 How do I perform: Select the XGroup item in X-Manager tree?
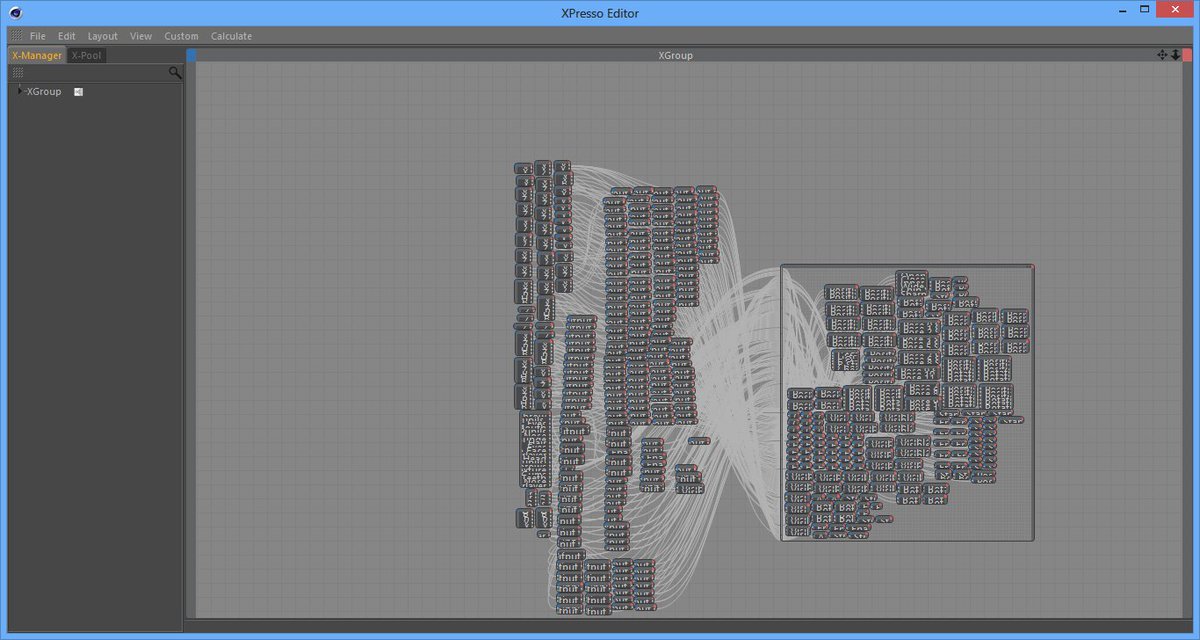click(43, 92)
